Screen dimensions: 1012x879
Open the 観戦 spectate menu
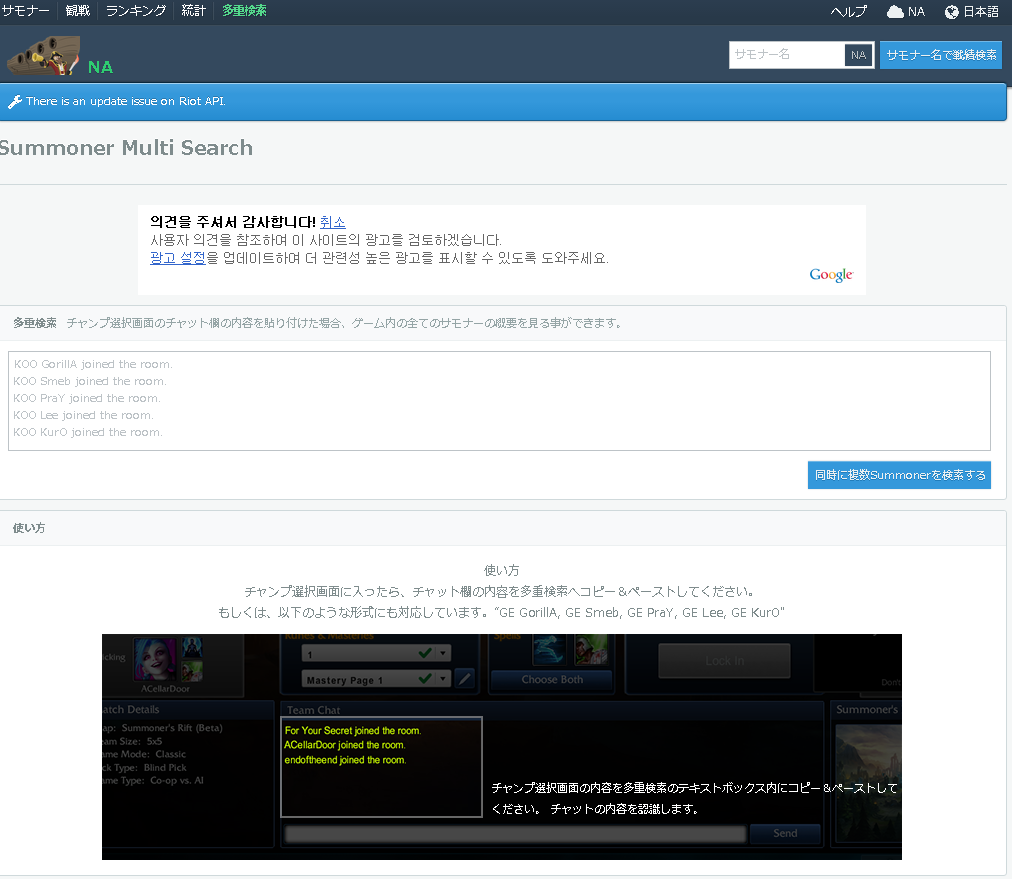click(77, 11)
